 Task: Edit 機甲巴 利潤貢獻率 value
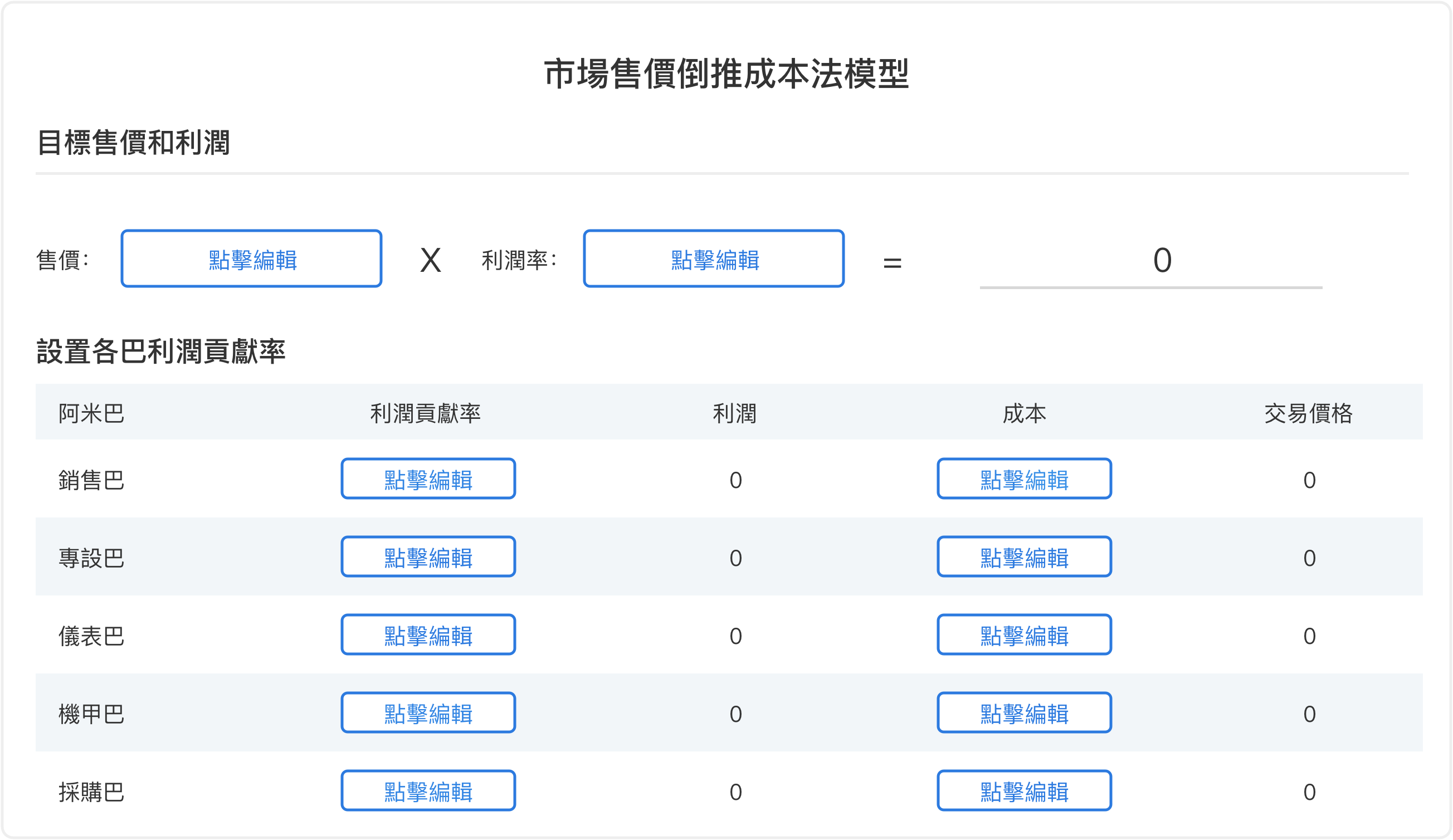tap(428, 712)
